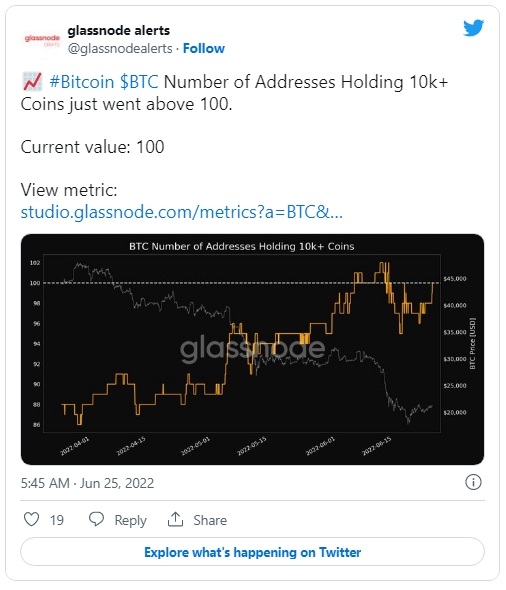Click the share upload arrow icon
506x590 pixels.
pos(175,519)
